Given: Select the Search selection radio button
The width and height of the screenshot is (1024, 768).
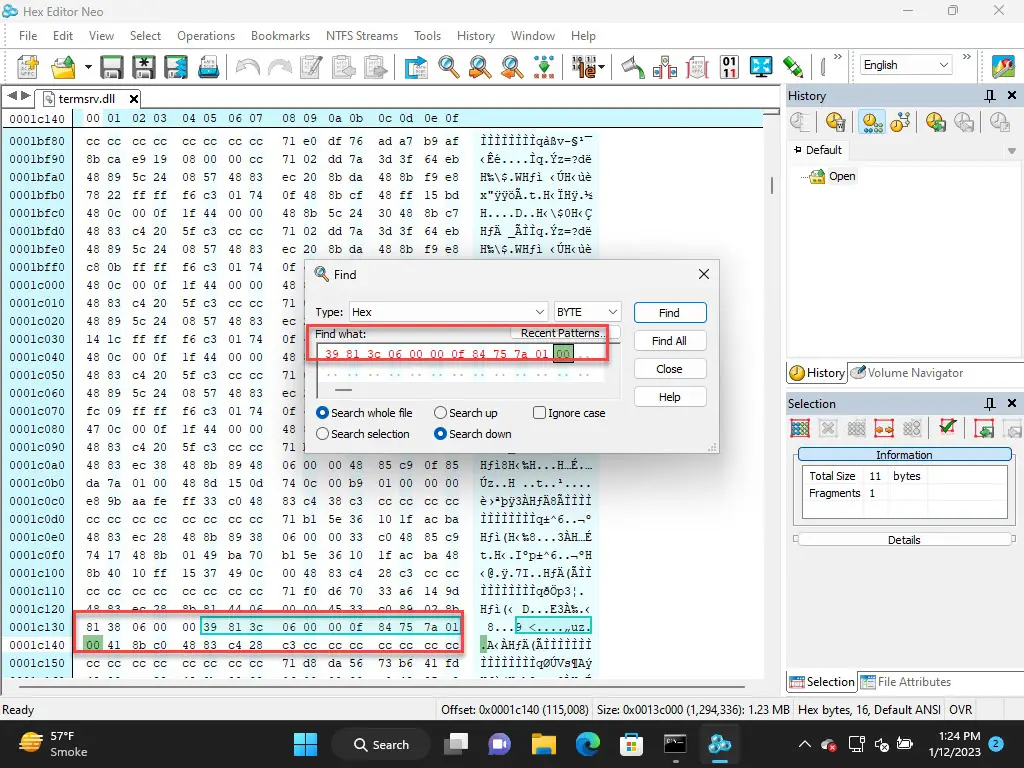Looking at the screenshot, I should [323, 434].
